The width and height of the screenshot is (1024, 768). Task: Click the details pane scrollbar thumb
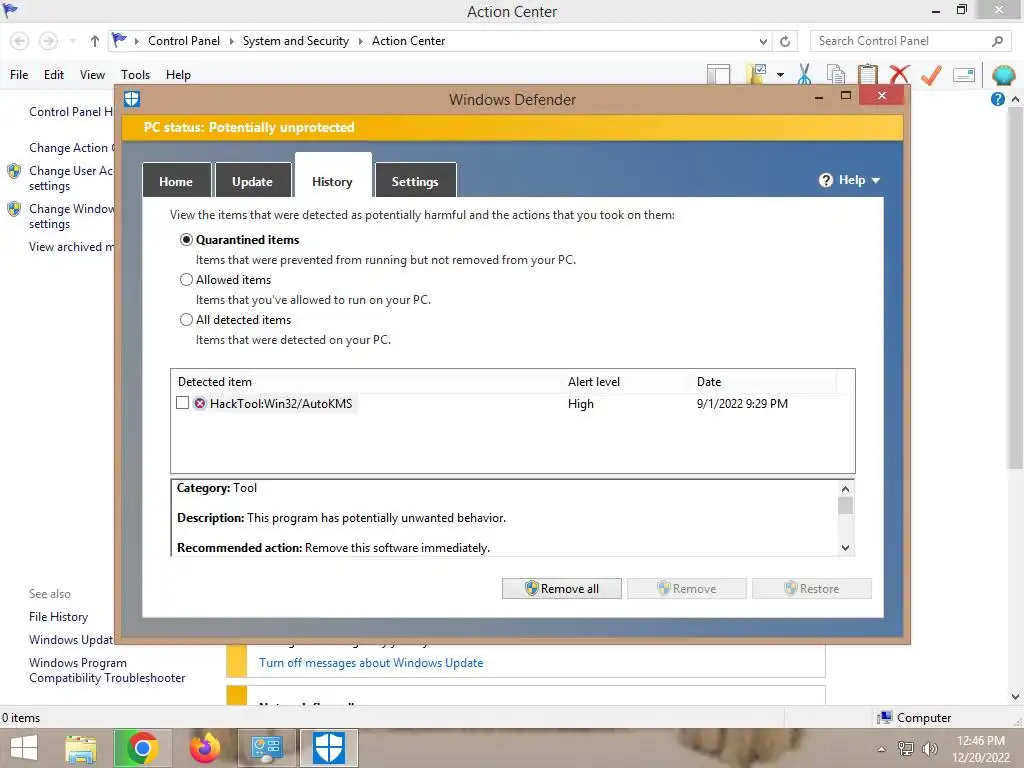point(845,506)
